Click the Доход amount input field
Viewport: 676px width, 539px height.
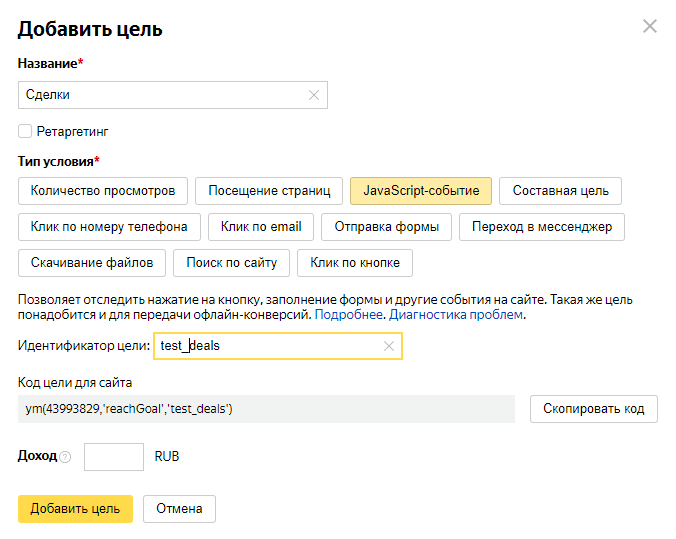[114, 457]
